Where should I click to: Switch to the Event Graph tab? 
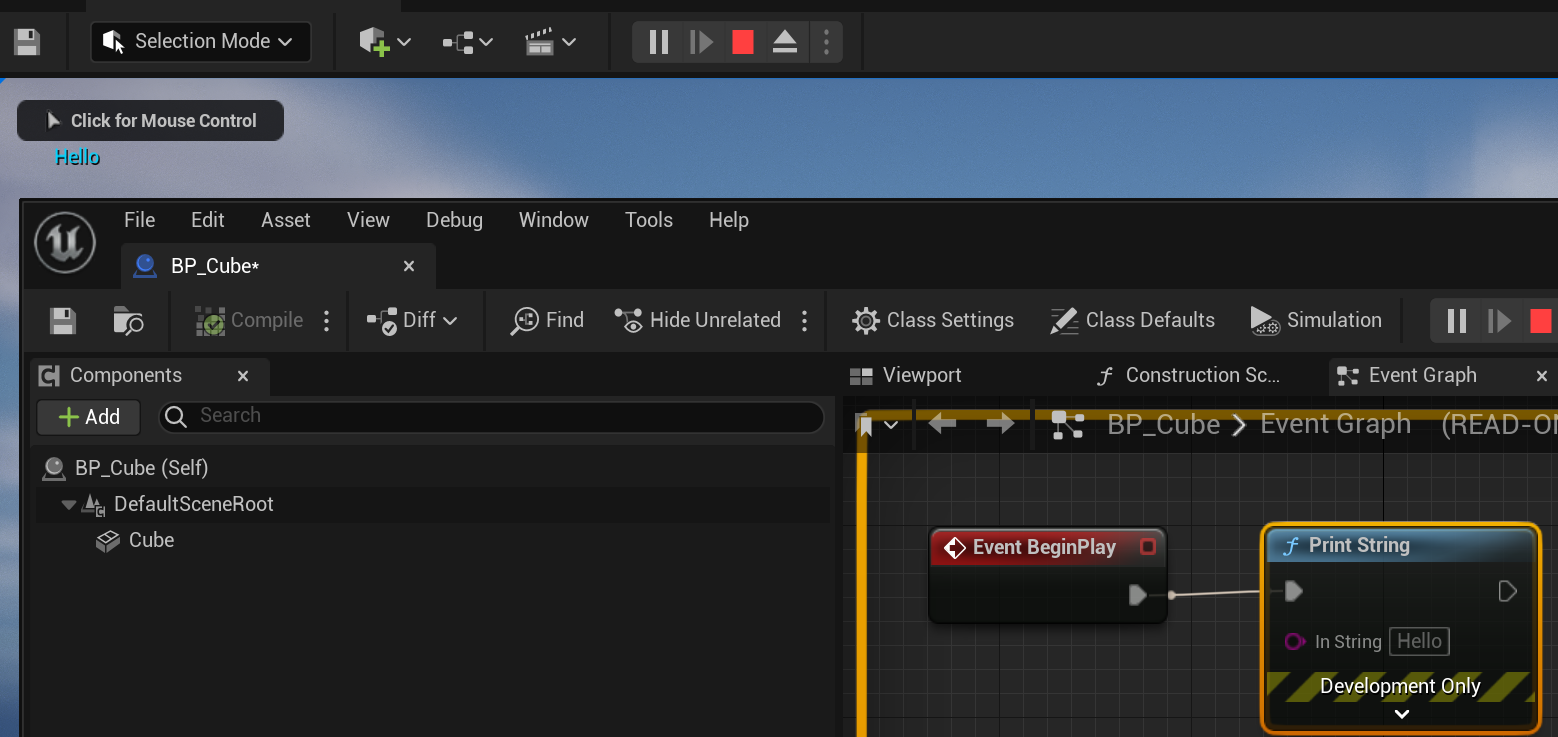(1422, 375)
